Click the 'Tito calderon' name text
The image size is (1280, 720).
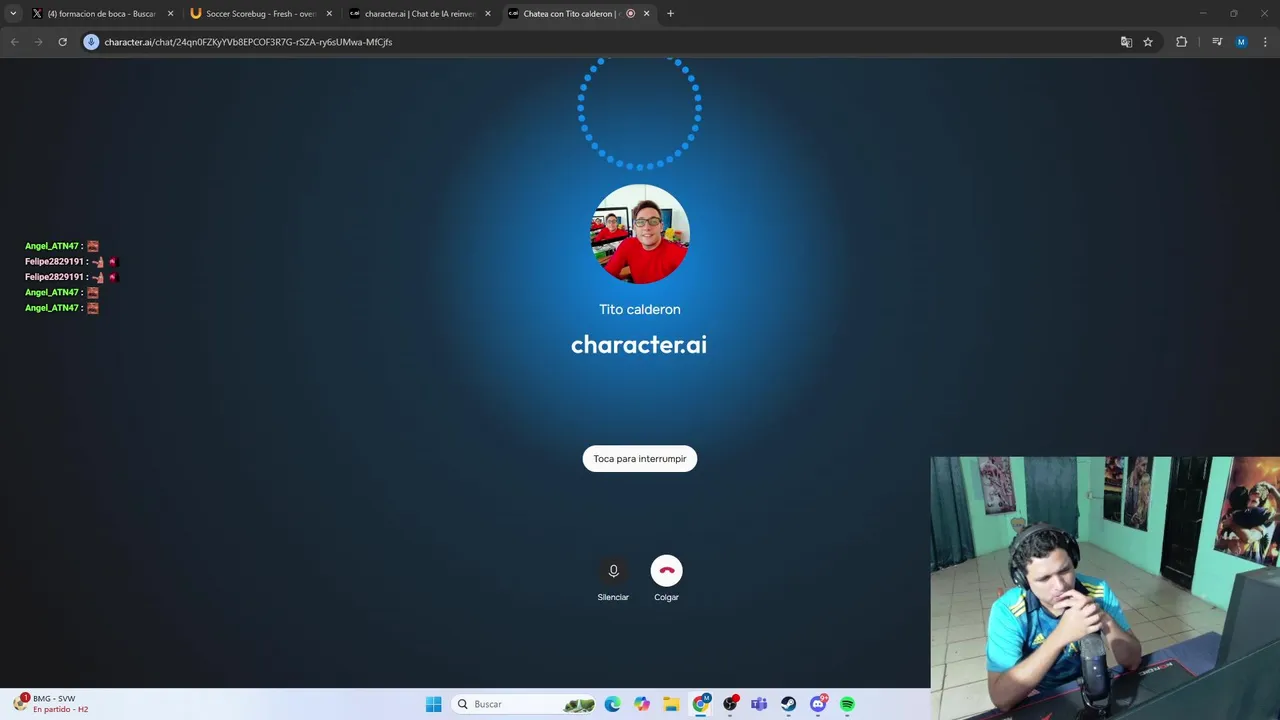pyautogui.click(x=640, y=310)
